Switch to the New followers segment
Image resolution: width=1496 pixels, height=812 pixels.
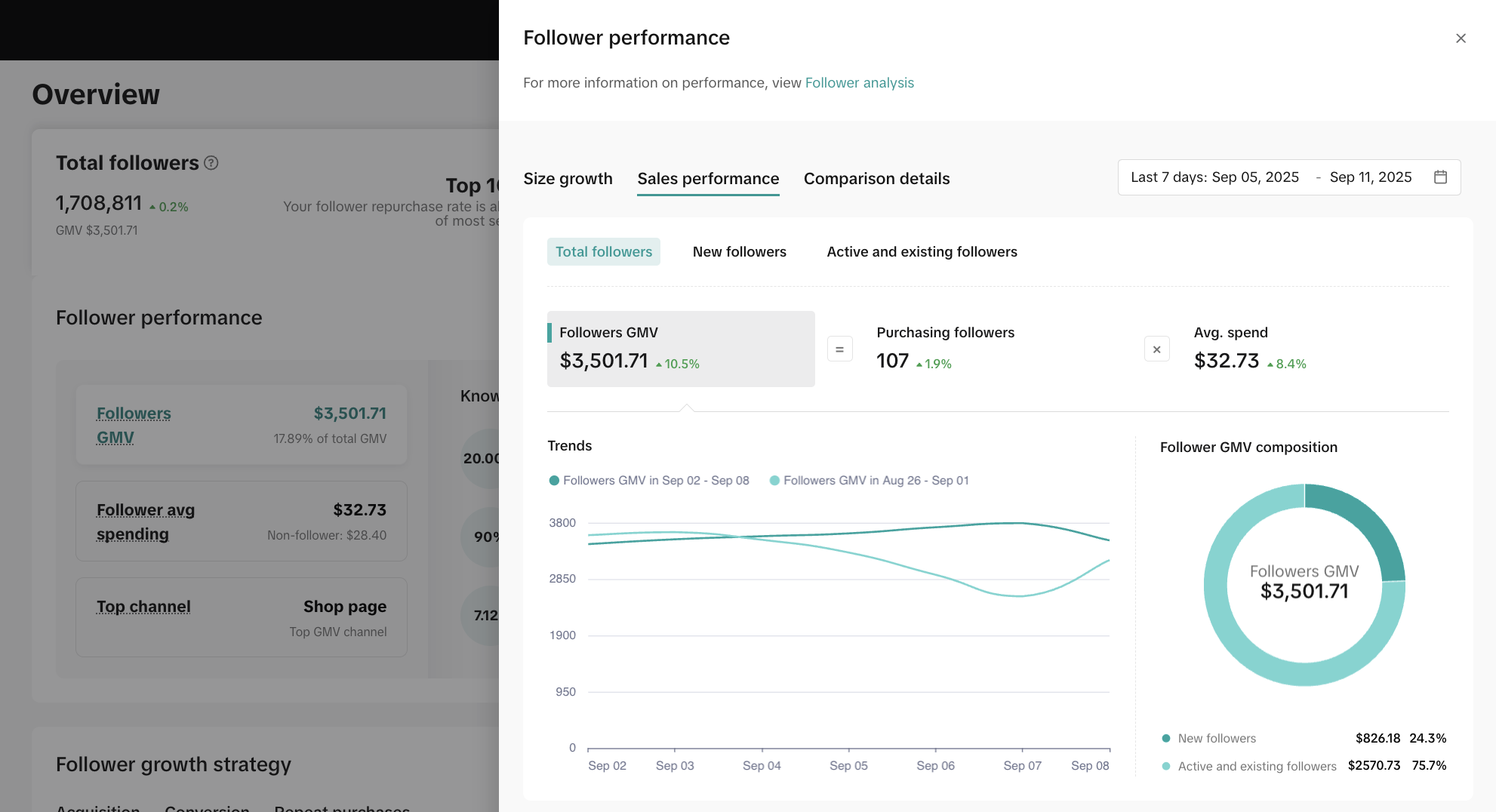click(x=739, y=252)
